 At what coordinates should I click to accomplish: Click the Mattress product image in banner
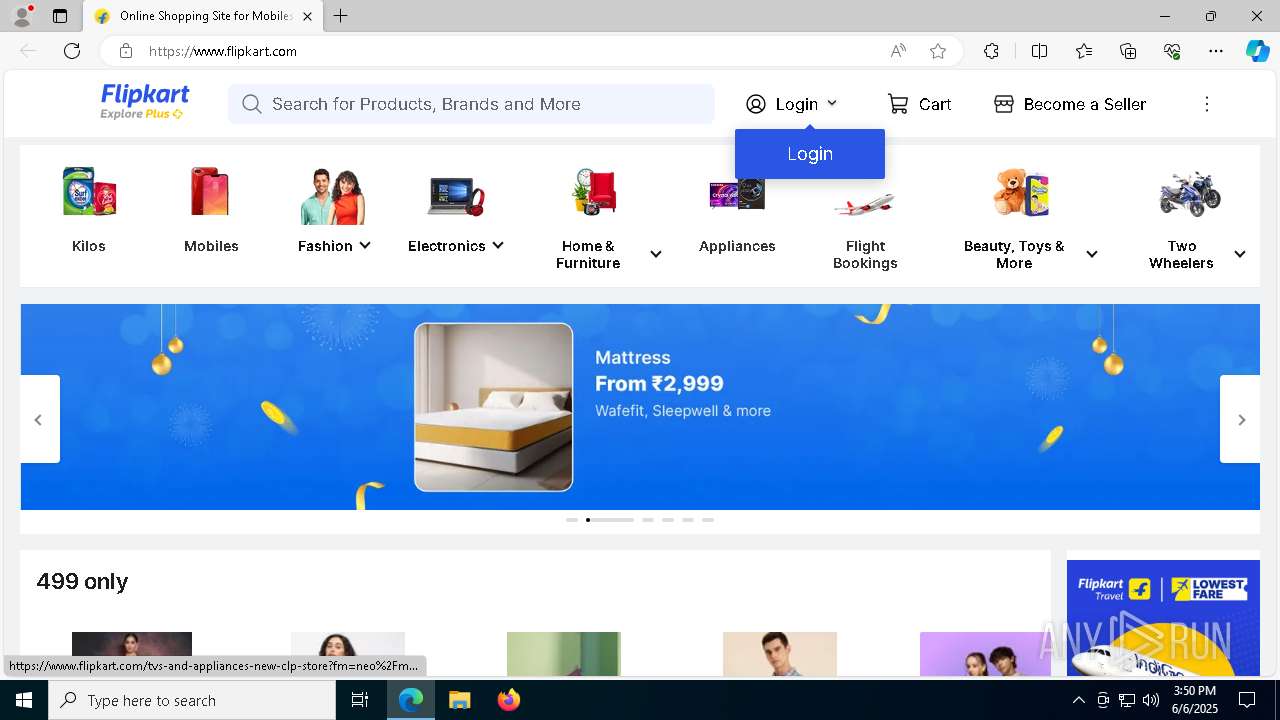tap(494, 407)
